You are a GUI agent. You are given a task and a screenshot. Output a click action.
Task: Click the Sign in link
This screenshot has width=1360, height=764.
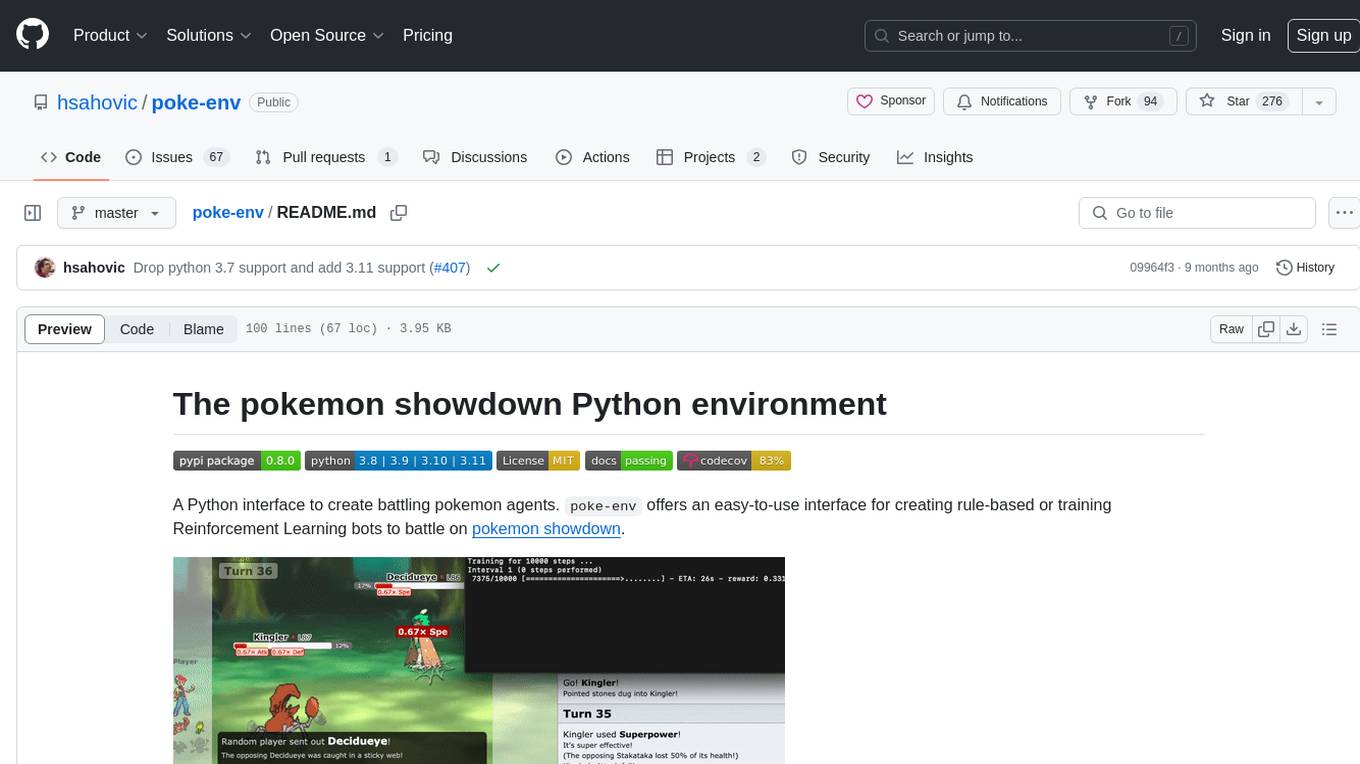tap(1245, 35)
